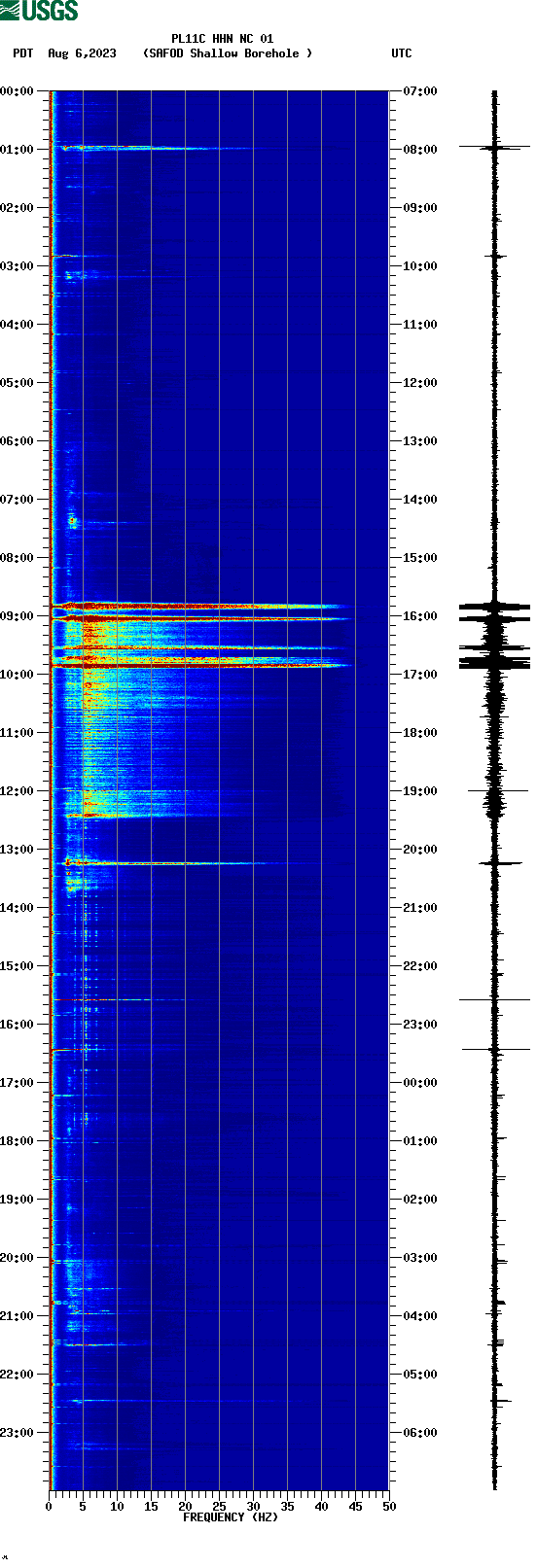
Task: Select the 10:00 label on PDT axis
Action: tap(17, 675)
